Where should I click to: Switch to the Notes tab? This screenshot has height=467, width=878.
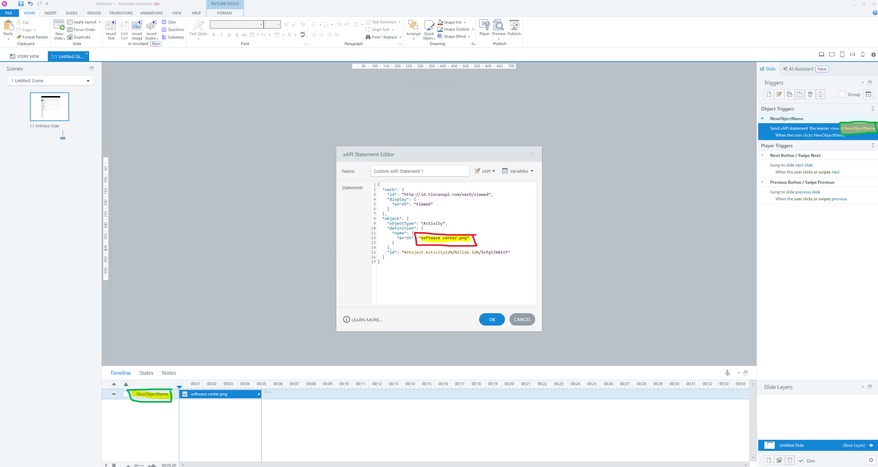(169, 372)
